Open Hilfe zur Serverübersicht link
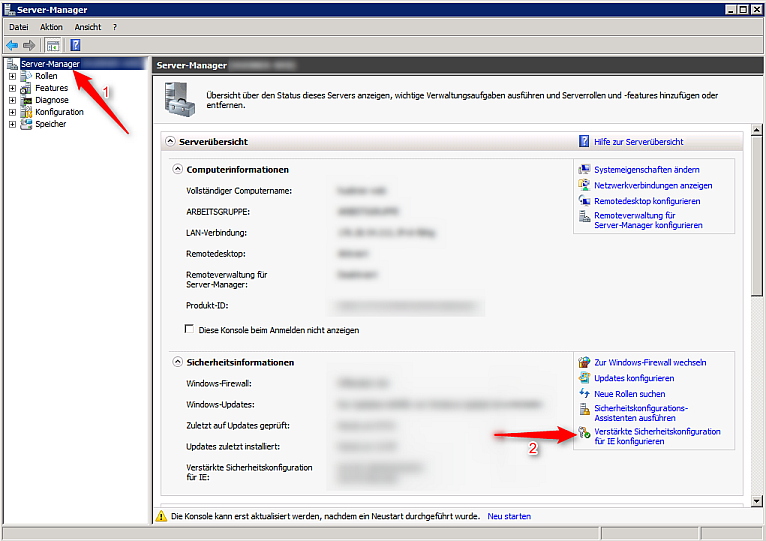766x541 pixels. [x=638, y=142]
